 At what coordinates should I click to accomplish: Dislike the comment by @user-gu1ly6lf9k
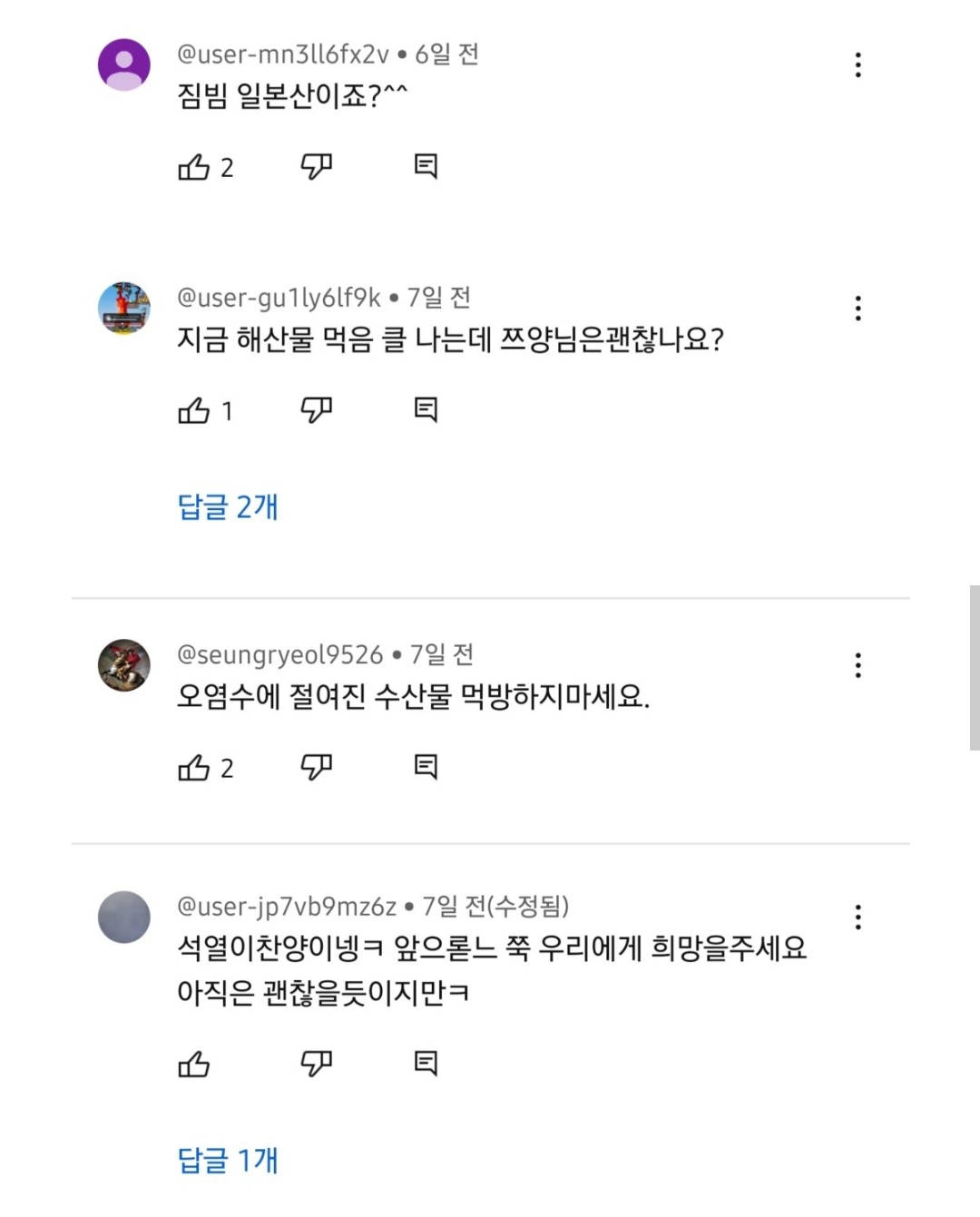point(316,410)
